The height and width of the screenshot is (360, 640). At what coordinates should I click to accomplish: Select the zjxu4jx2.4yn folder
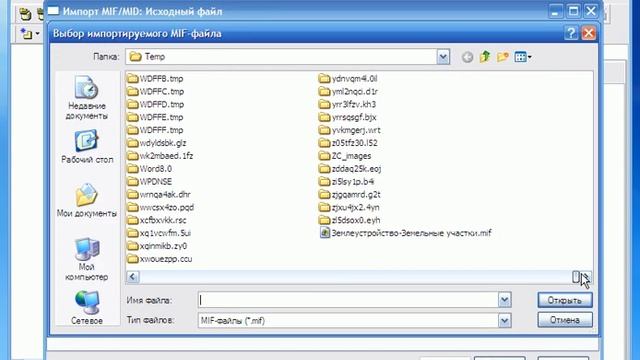pyautogui.click(x=349, y=207)
